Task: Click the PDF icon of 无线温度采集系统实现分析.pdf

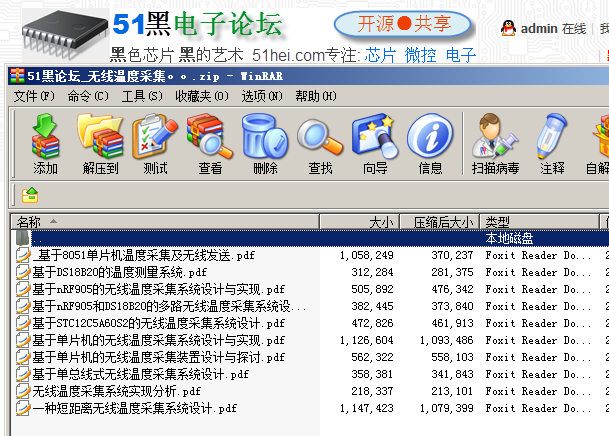Action: (23, 391)
